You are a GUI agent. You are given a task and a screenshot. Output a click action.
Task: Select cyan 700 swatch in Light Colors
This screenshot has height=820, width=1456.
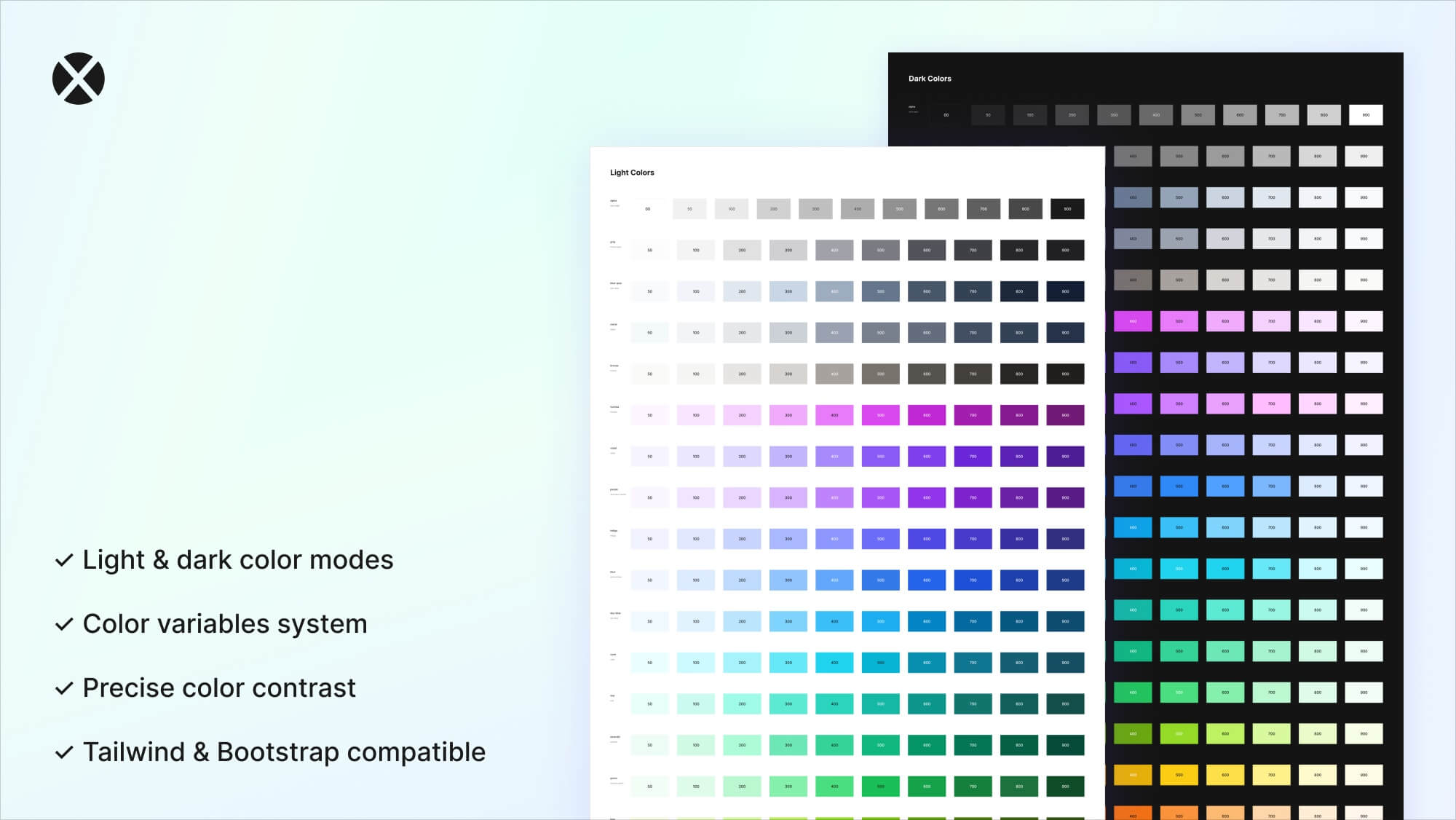click(973, 663)
